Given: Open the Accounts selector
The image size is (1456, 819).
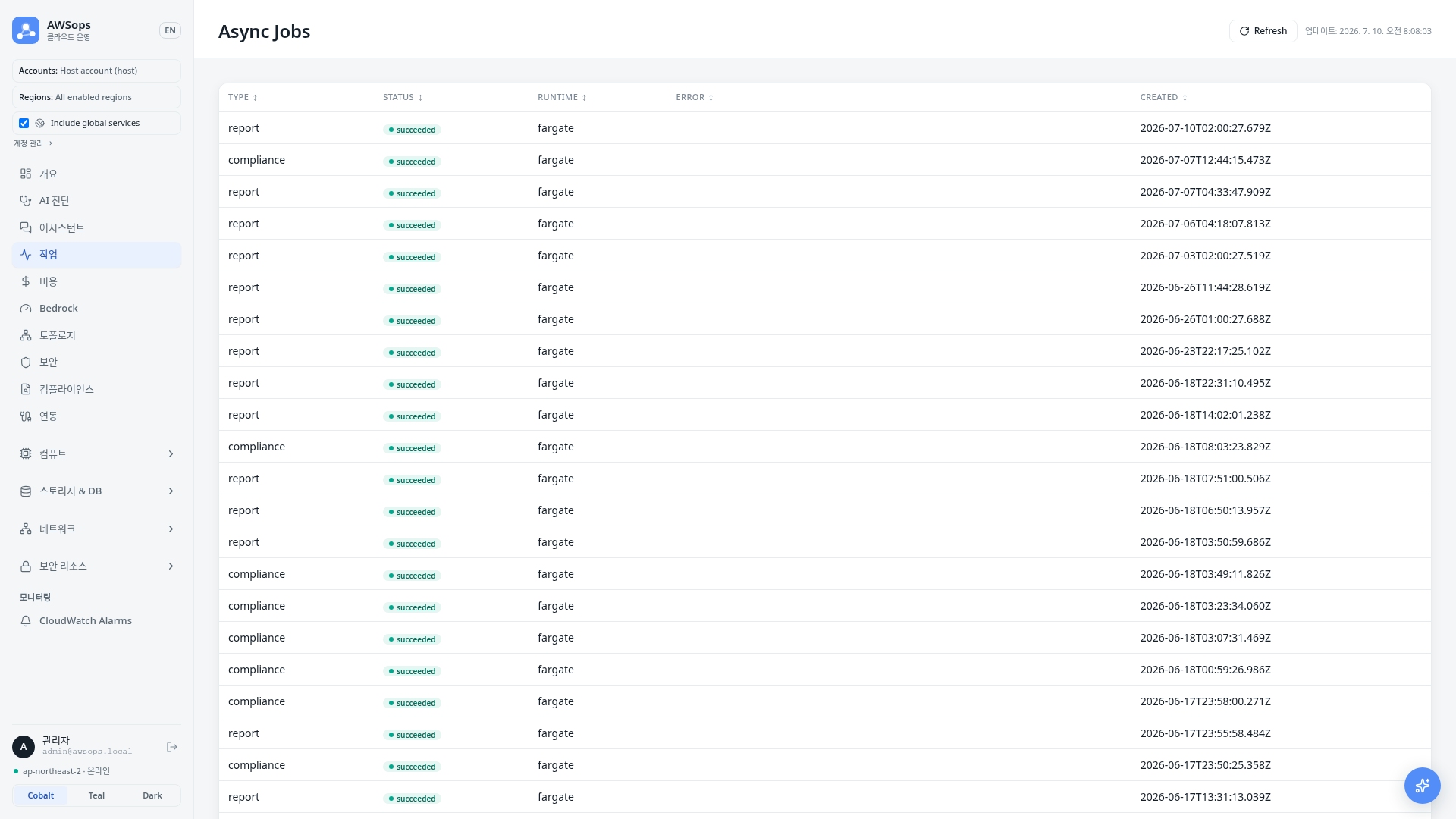Looking at the screenshot, I should coord(96,71).
